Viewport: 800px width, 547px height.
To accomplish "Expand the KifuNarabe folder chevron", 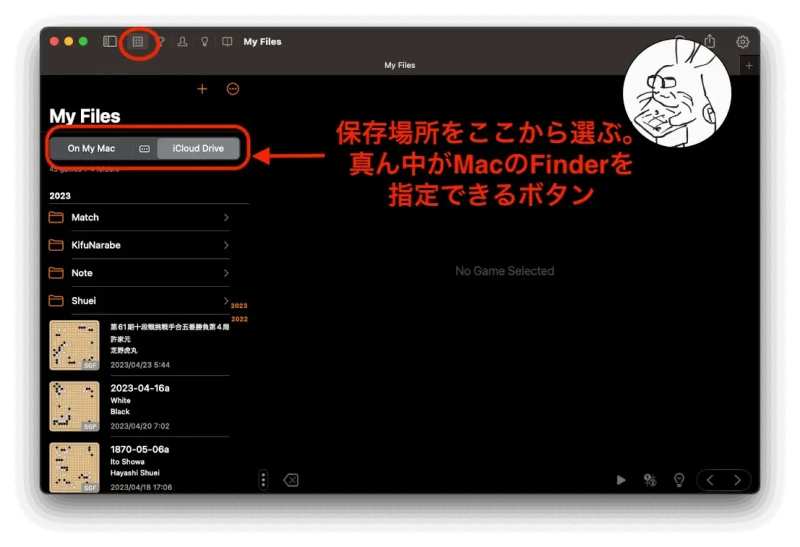I will 226,245.
